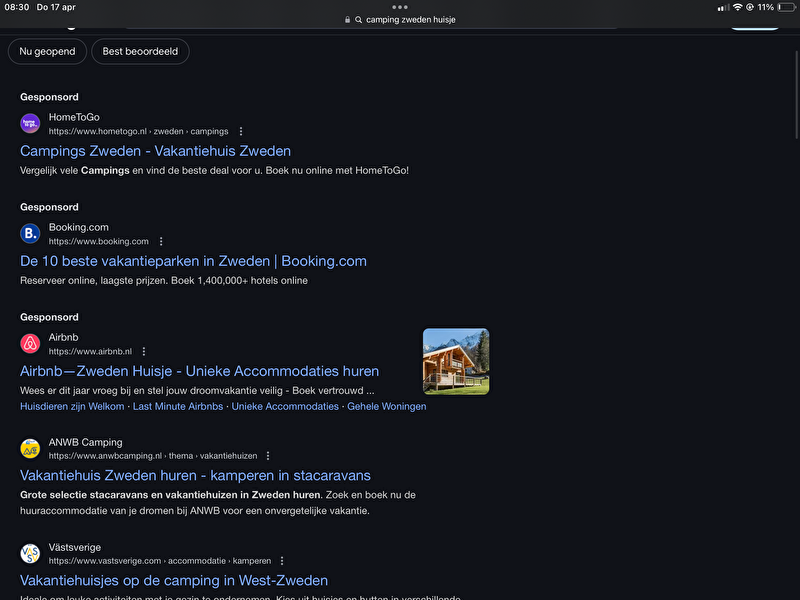Click the www.airbnb.nl URL text
Viewport: 800px width, 600px height.
point(90,352)
